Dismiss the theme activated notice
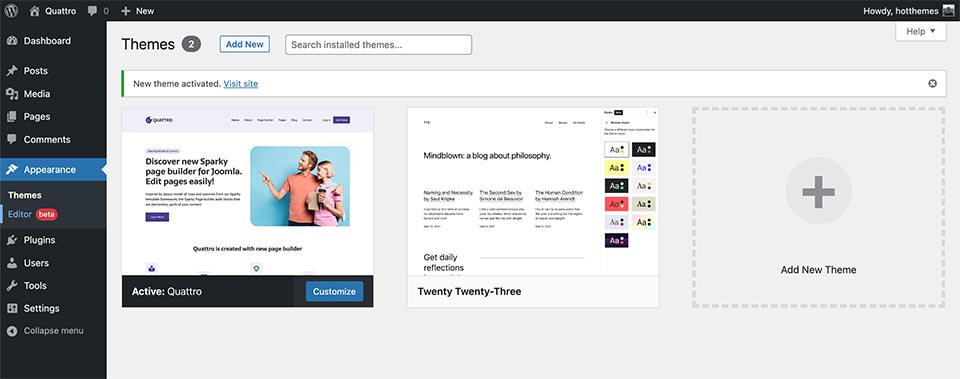This screenshot has width=960, height=379. pyautogui.click(x=932, y=83)
